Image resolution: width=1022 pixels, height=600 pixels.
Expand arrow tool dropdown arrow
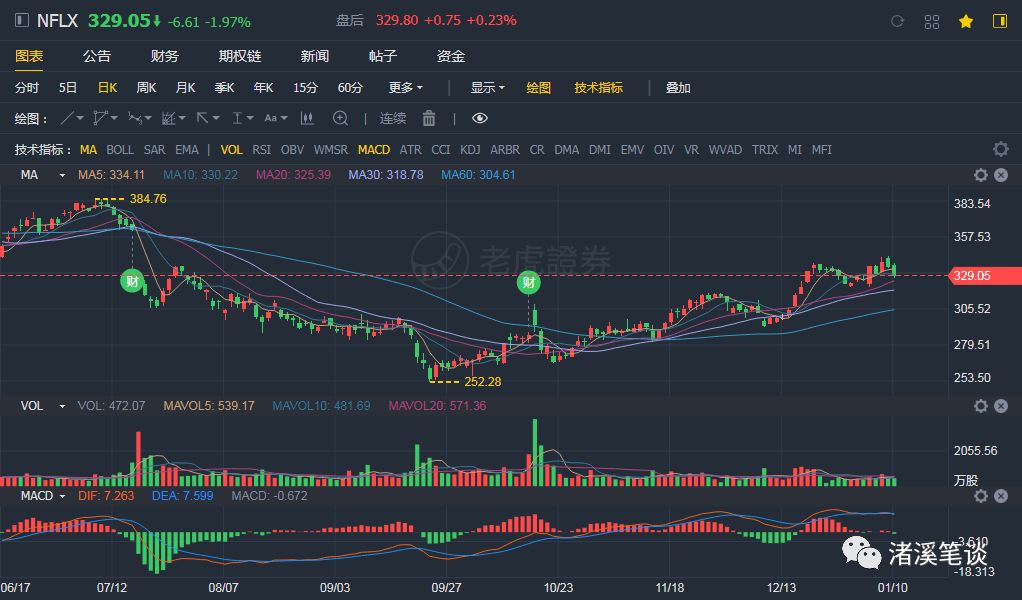point(216,119)
